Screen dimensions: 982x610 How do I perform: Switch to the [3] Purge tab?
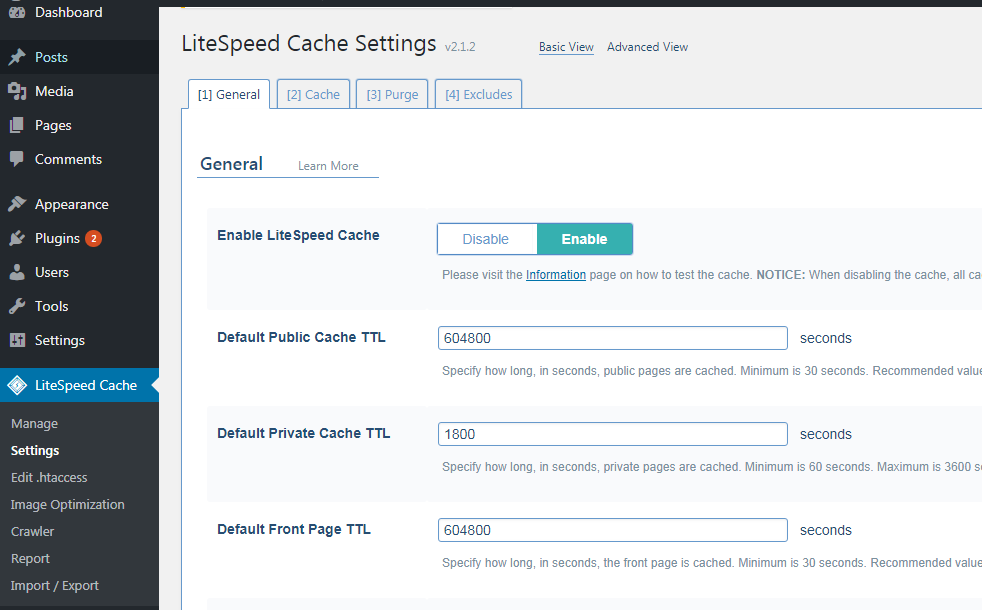(x=392, y=95)
